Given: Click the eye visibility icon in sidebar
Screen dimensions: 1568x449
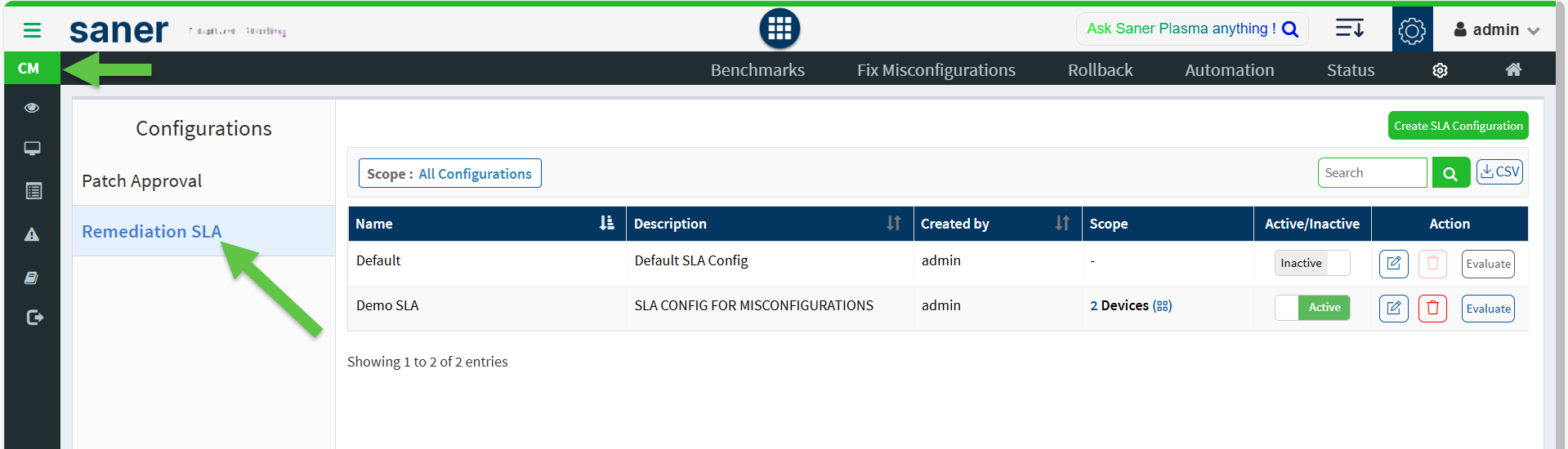Looking at the screenshot, I should tap(32, 108).
